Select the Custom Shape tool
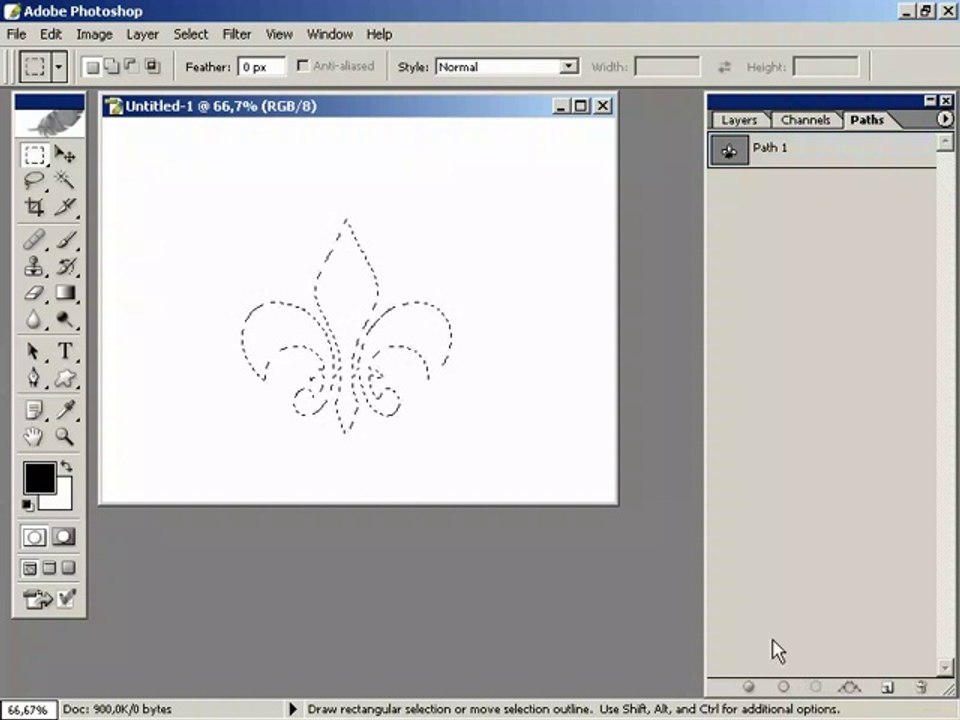This screenshot has width=960, height=720. point(65,377)
